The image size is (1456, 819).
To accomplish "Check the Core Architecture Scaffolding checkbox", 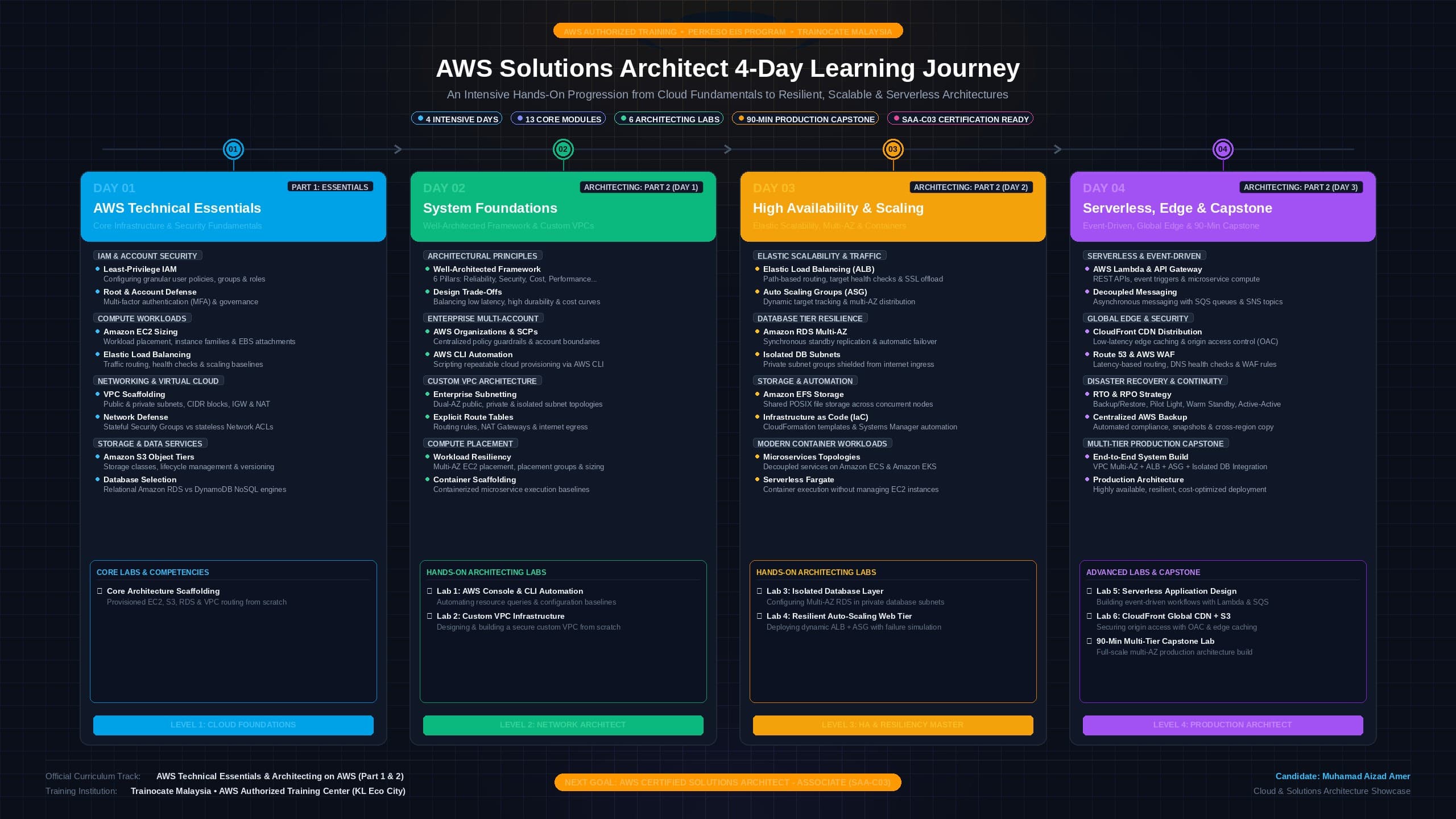I will tap(100, 591).
